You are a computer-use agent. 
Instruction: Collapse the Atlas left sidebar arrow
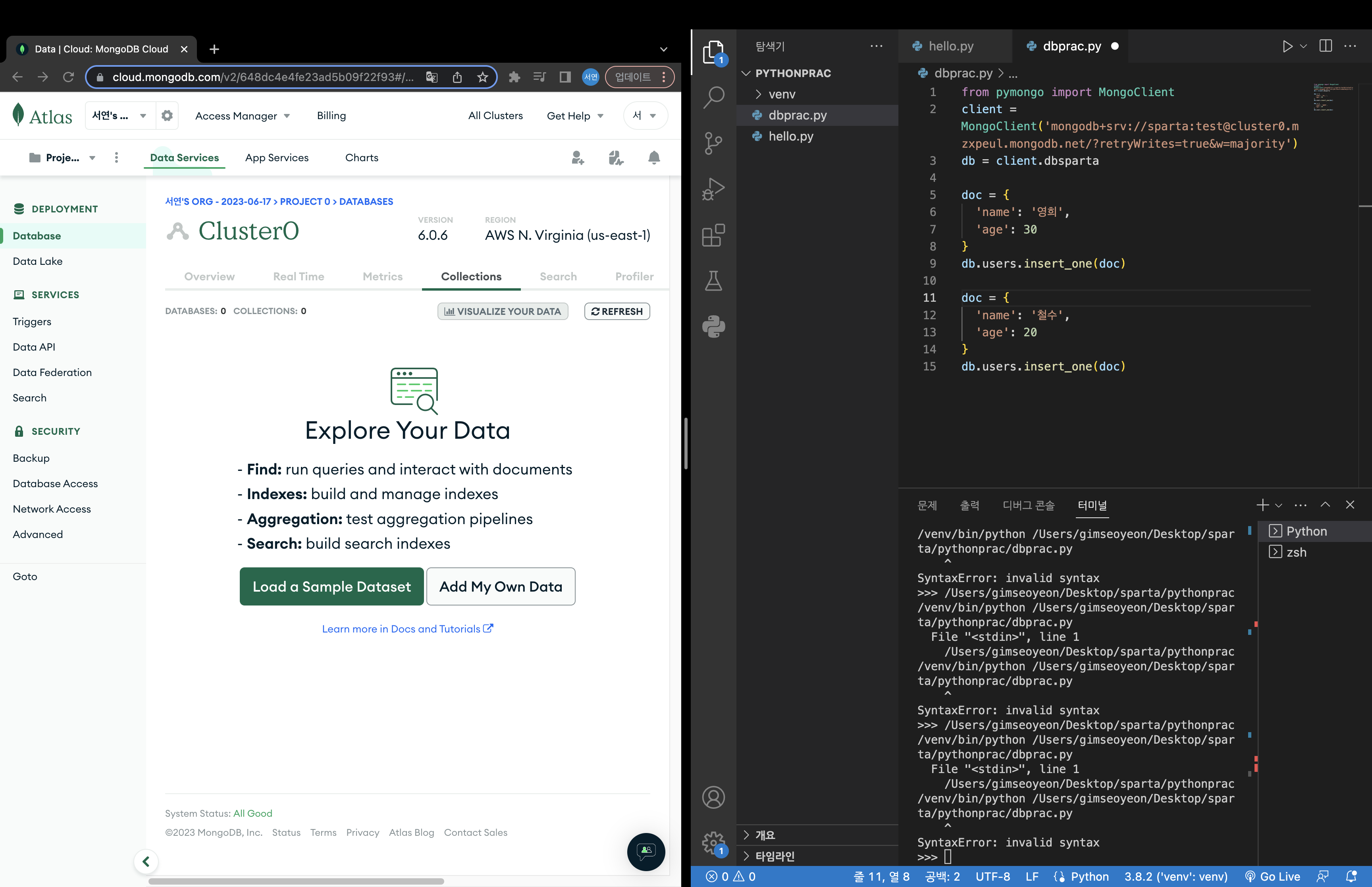146,862
